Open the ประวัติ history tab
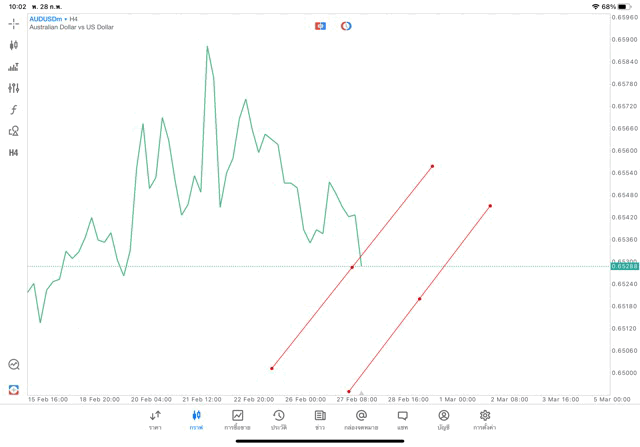Image resolution: width=640 pixels, height=447 pixels. click(279, 420)
